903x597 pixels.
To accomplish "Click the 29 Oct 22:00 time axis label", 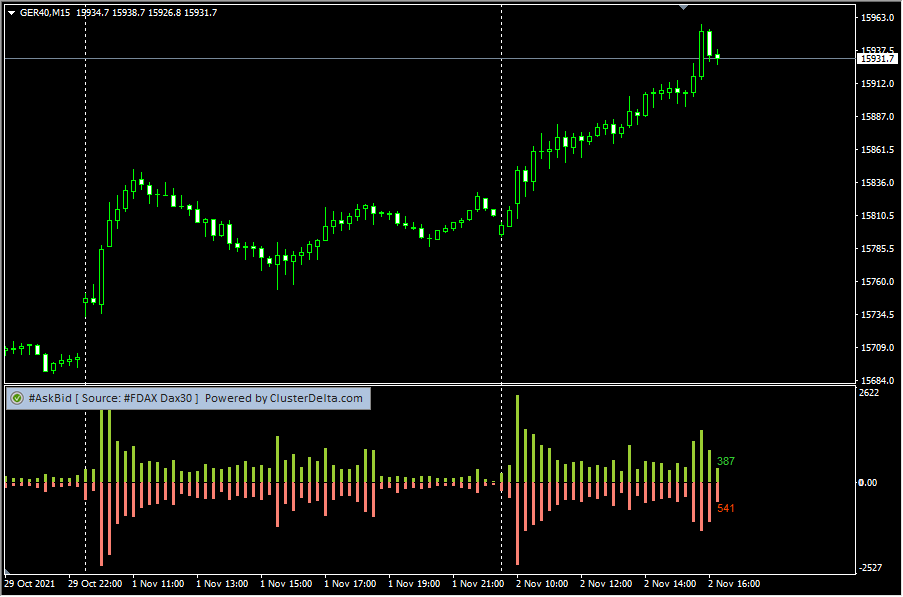I will [95, 583].
